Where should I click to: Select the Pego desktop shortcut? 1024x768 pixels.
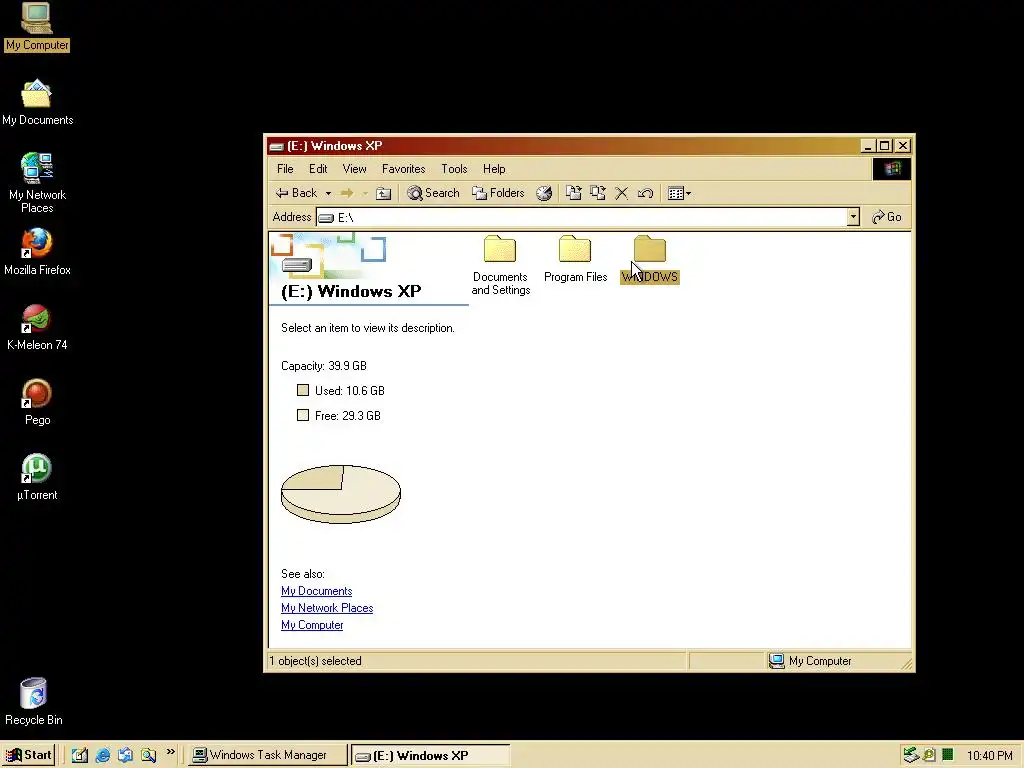pos(37,402)
